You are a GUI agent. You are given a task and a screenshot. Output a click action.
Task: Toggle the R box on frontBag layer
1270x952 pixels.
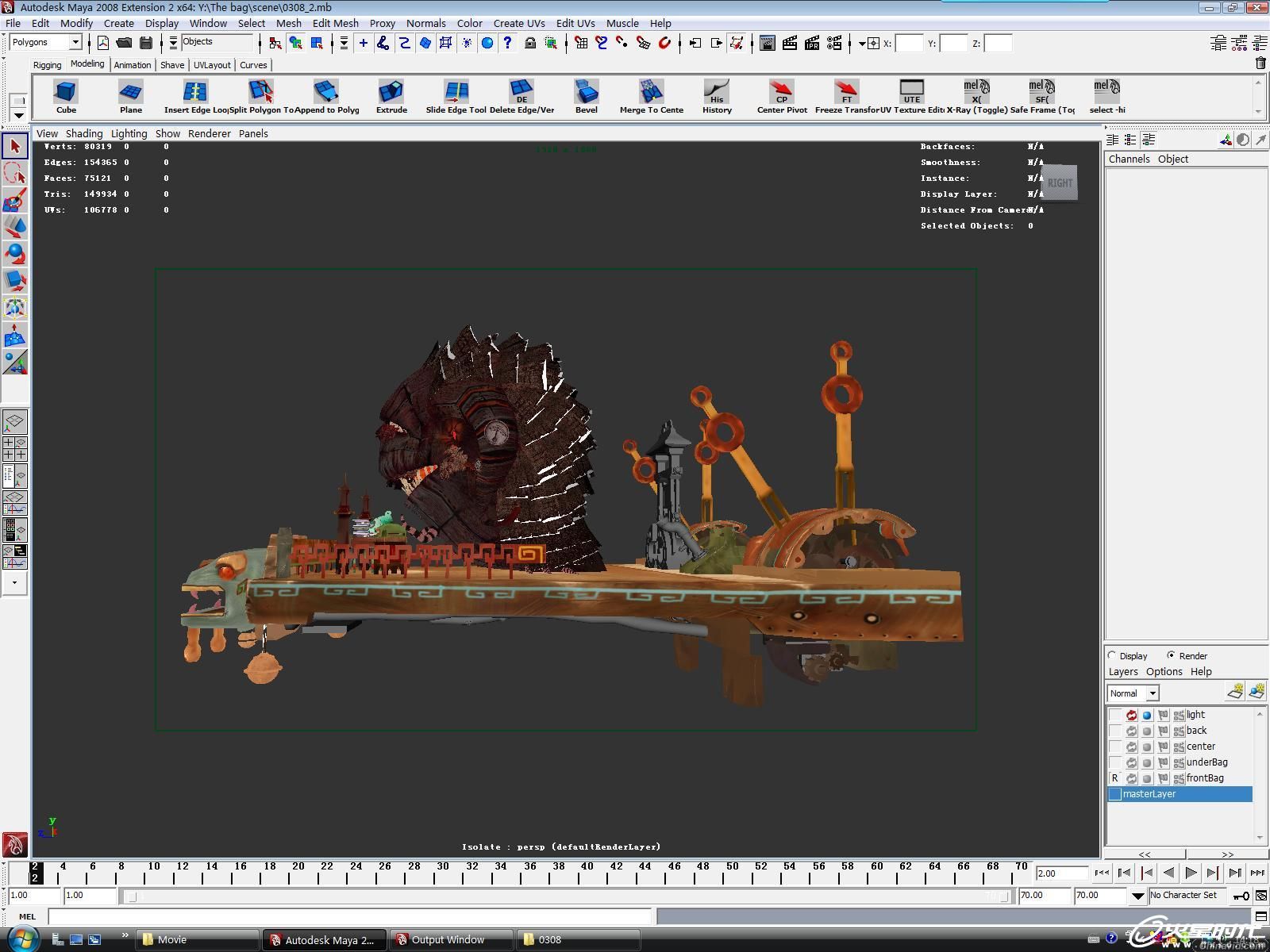(x=1115, y=778)
